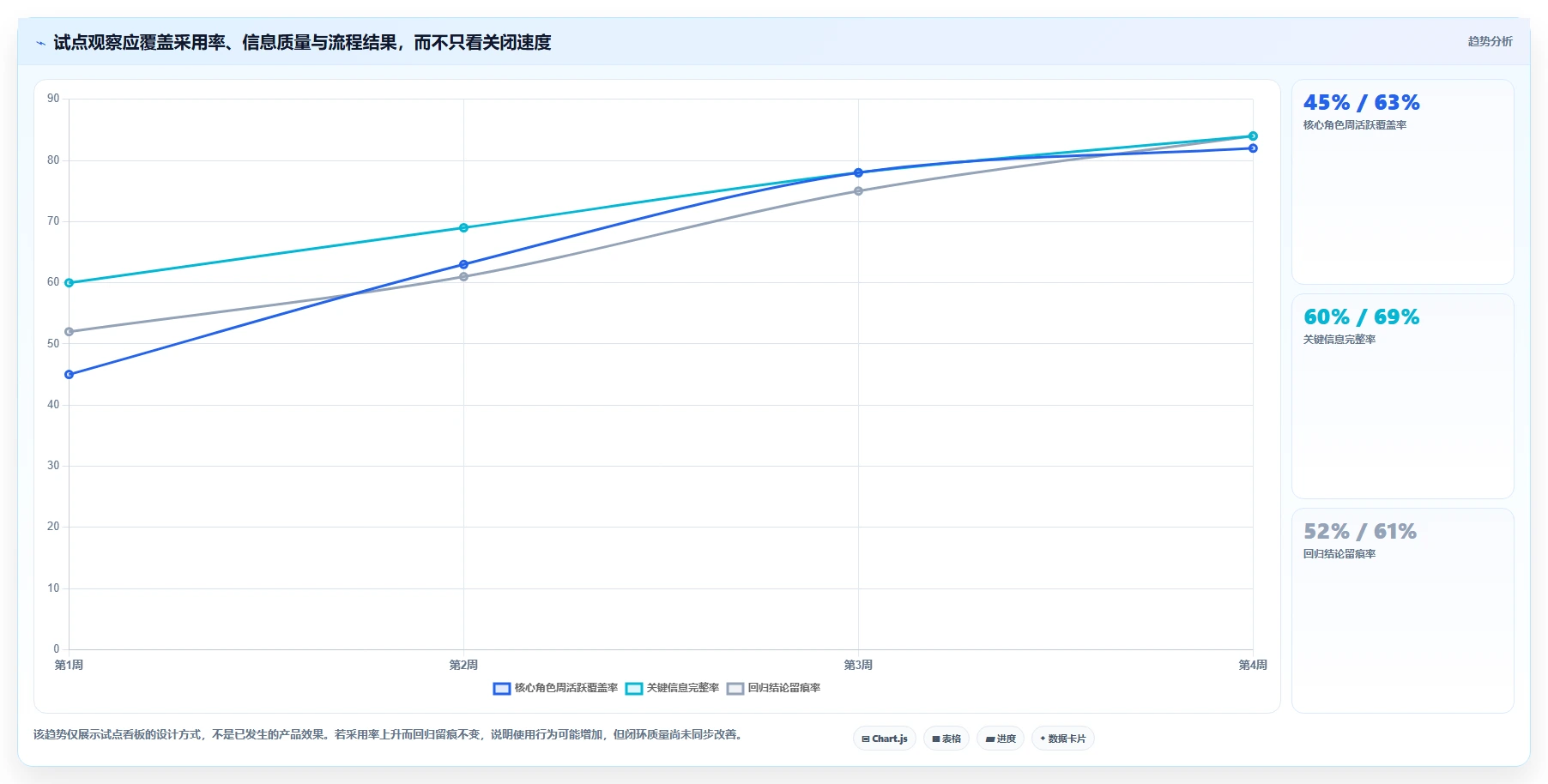Click the gray data point at 第1周 (52)
This screenshot has height=784, width=1548.
pos(69,332)
